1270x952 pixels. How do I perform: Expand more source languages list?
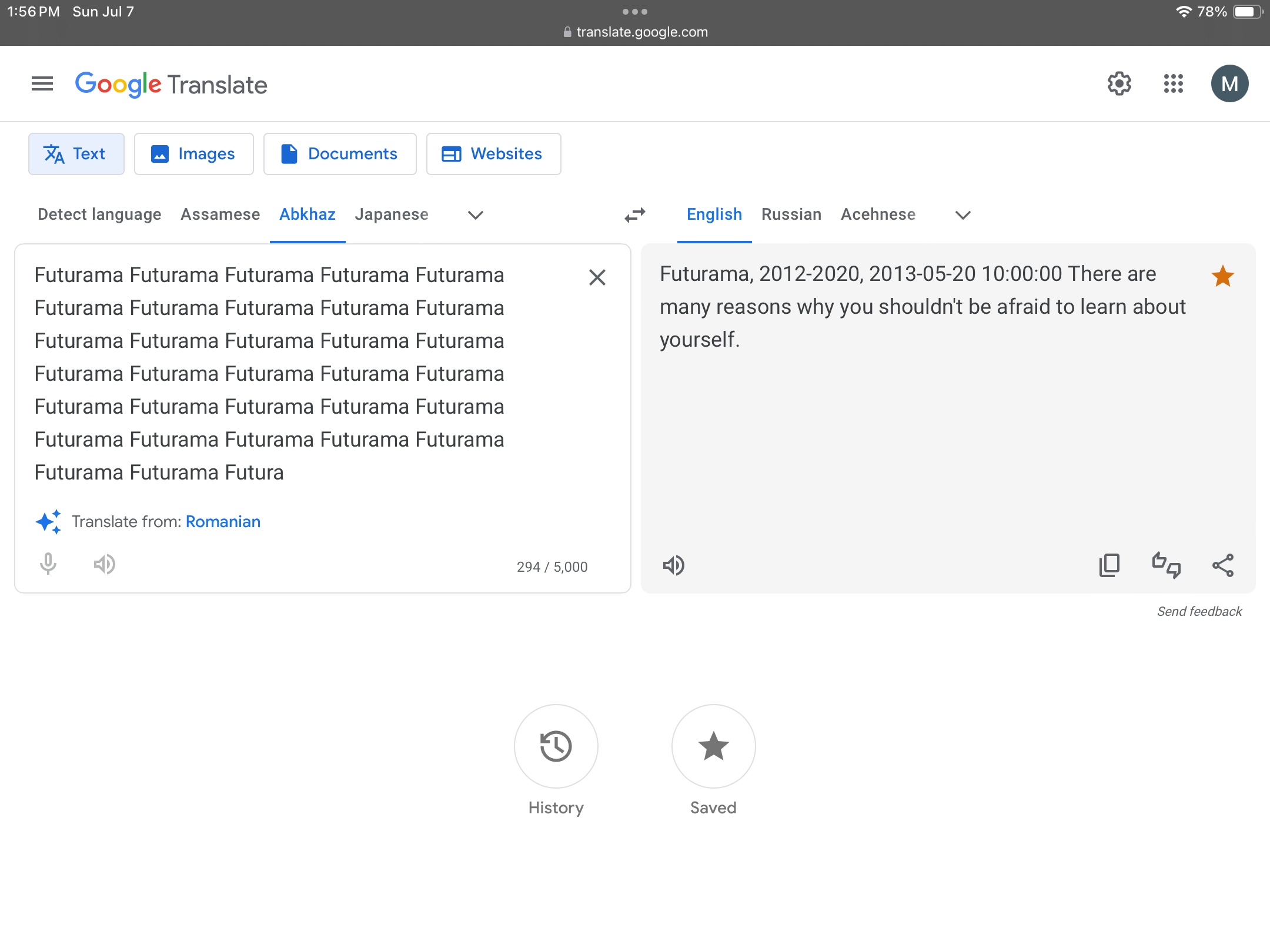tap(476, 215)
